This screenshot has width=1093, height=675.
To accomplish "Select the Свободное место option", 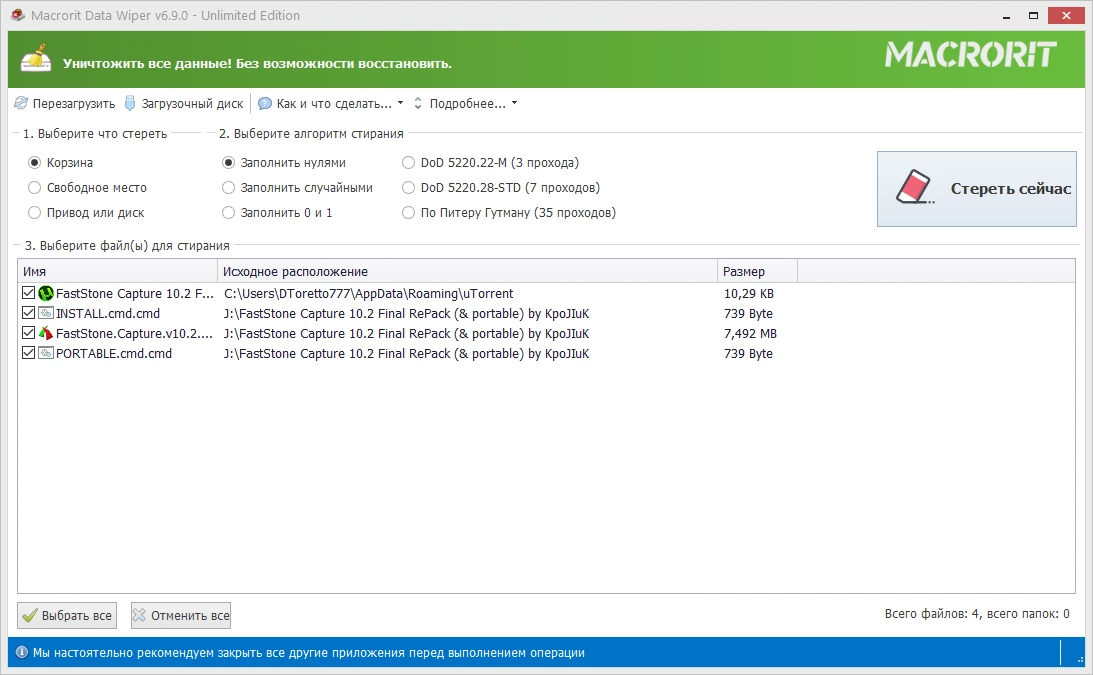I will click(34, 188).
